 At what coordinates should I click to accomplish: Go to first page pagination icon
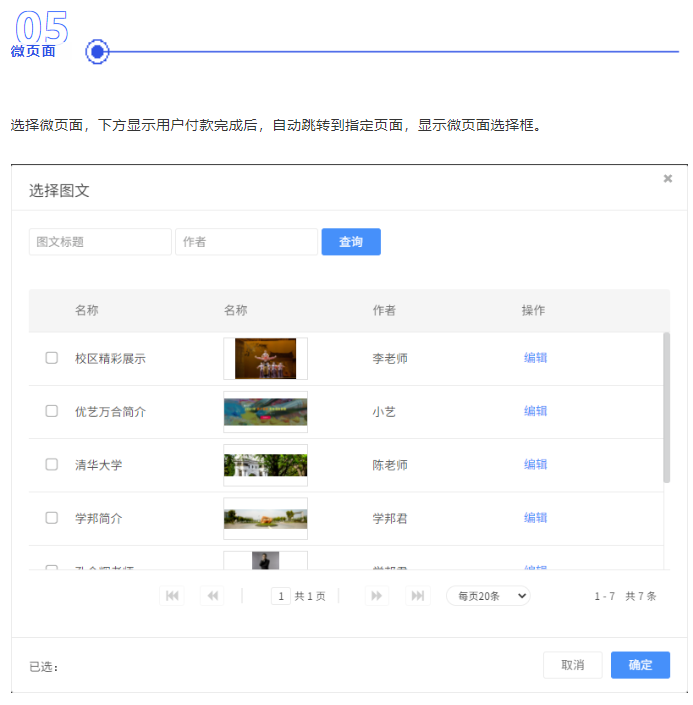172,596
